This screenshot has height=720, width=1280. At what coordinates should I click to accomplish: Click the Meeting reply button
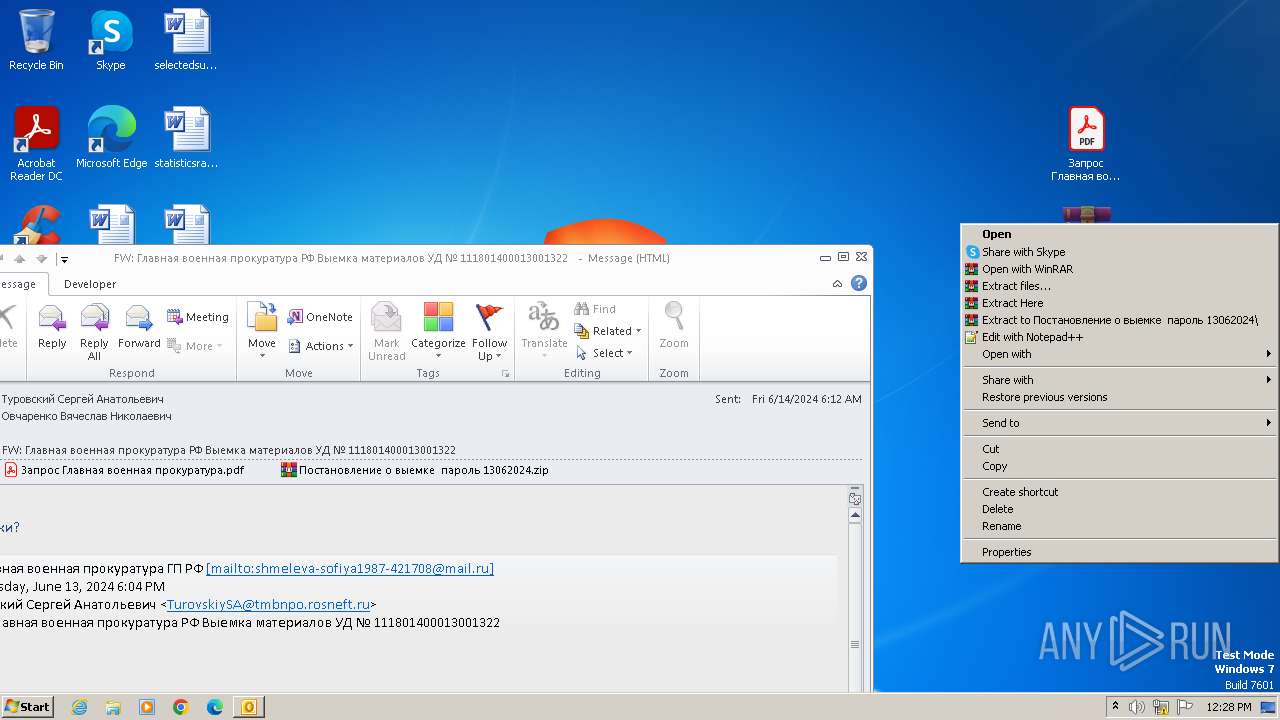coord(198,317)
